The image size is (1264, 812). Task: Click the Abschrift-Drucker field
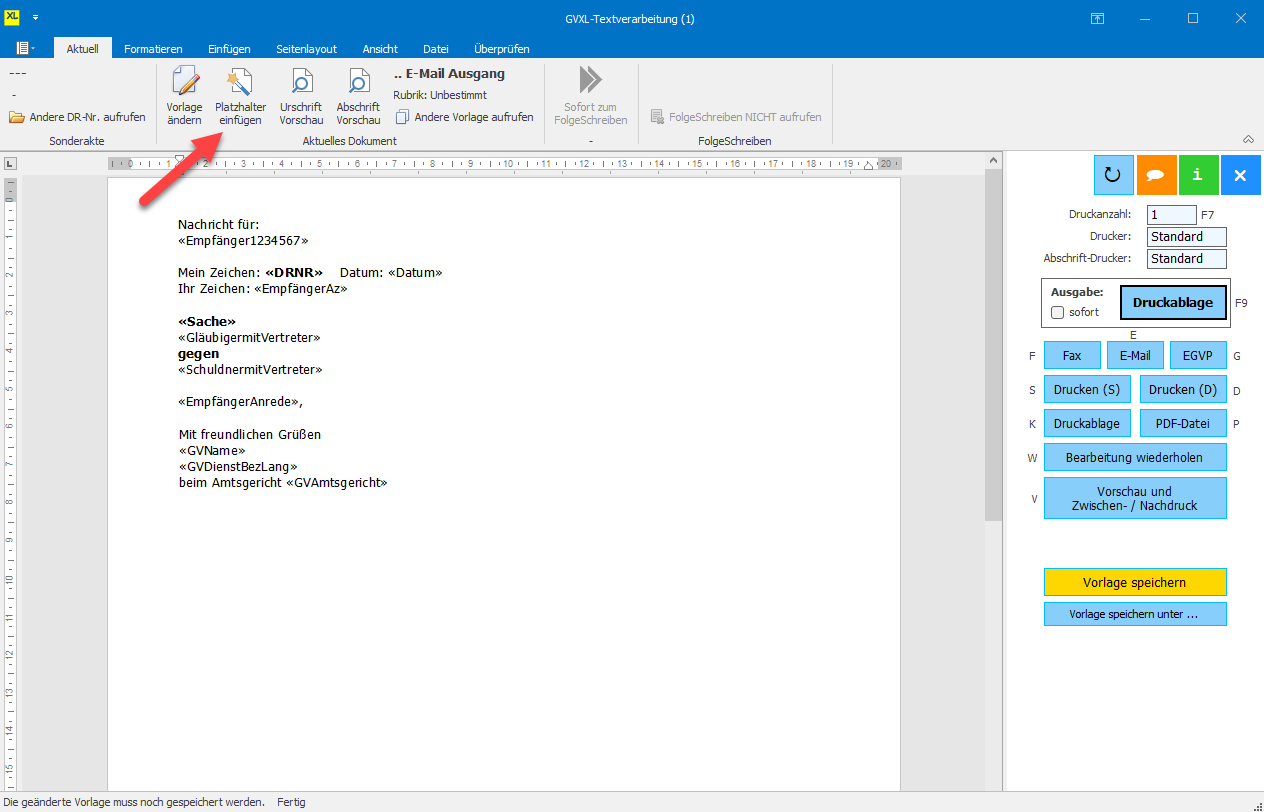coord(1187,259)
